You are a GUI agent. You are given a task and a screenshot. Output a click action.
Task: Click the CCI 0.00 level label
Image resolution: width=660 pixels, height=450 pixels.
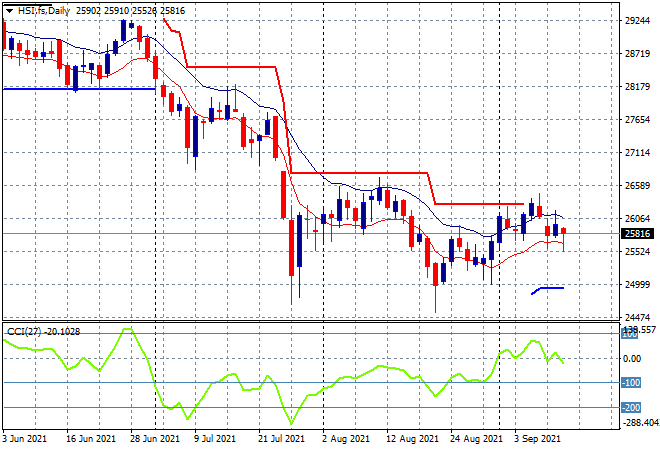click(x=632, y=359)
